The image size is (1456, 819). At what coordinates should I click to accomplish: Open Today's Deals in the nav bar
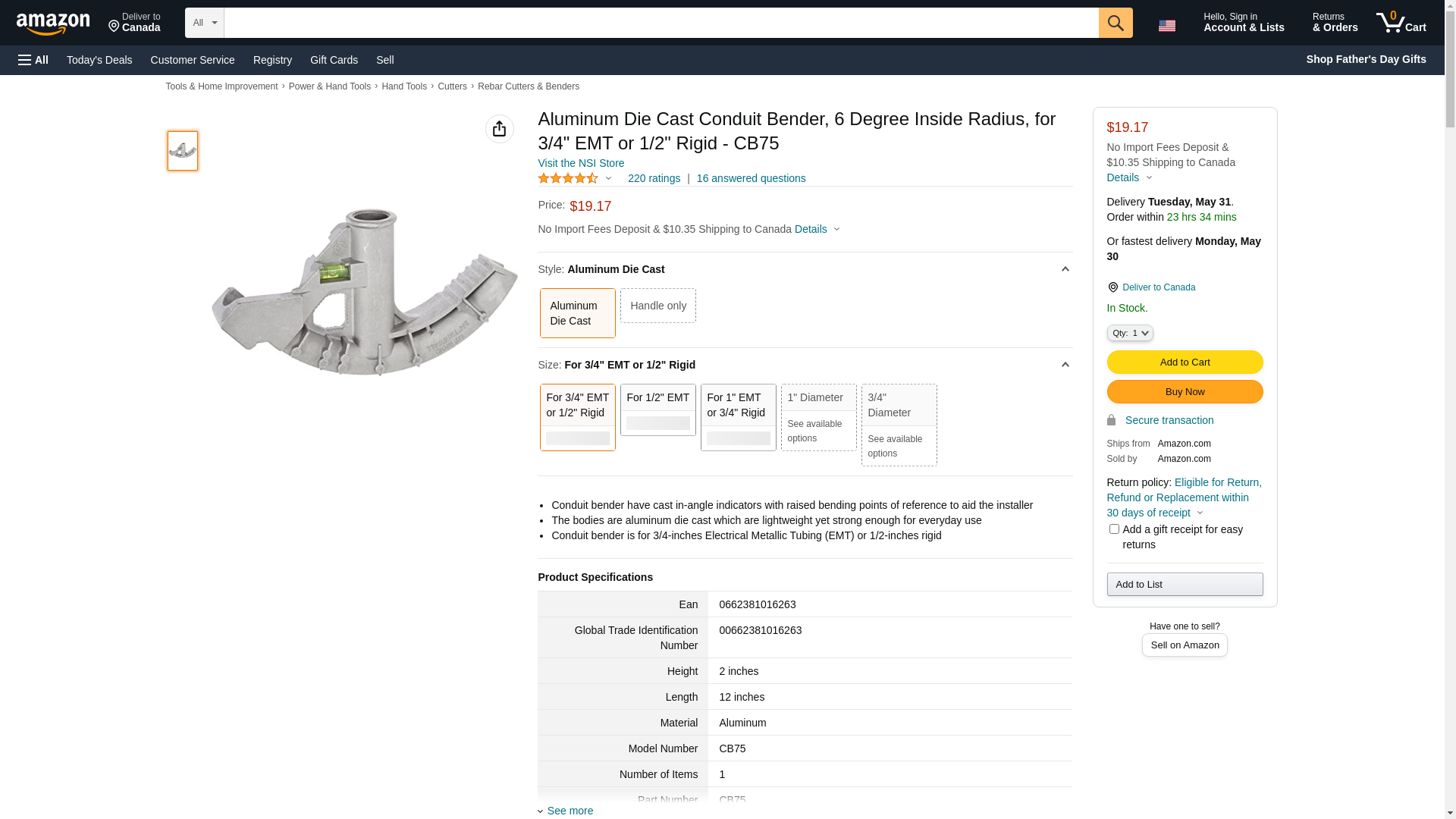[99, 60]
